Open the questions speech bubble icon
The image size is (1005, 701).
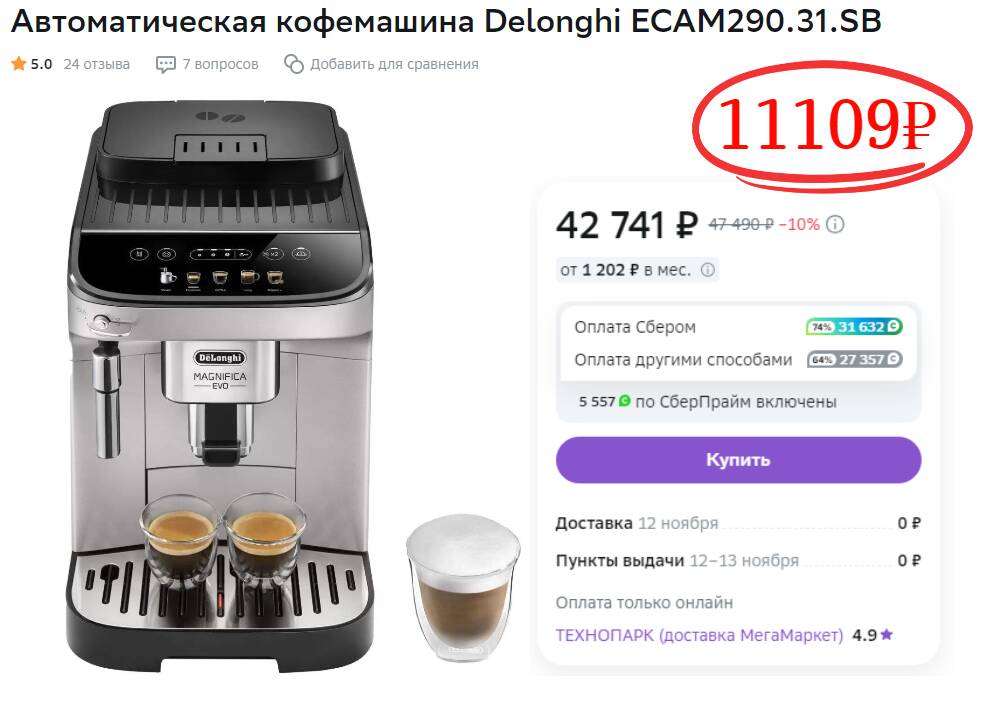pyautogui.click(x=165, y=64)
